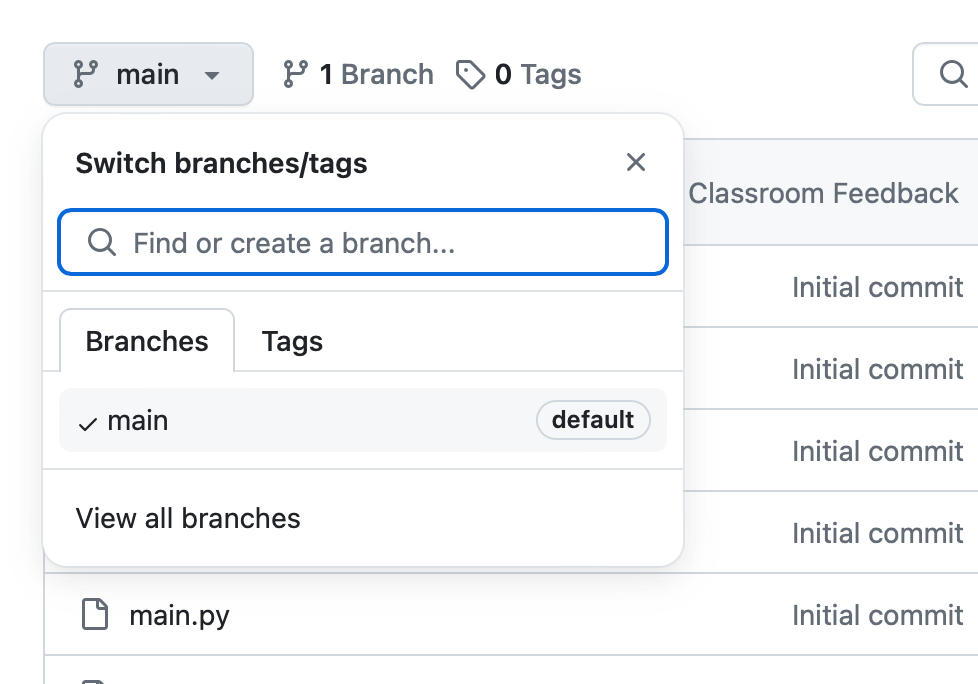Click the search magnifier at top right
The width and height of the screenshot is (978, 684).
tap(952, 74)
